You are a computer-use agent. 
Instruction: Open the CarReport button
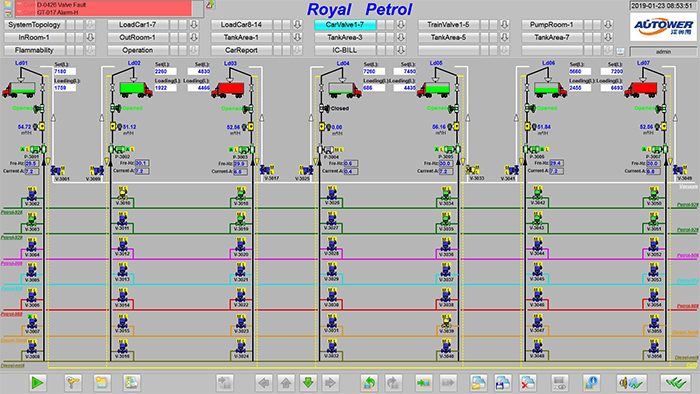coord(241,50)
